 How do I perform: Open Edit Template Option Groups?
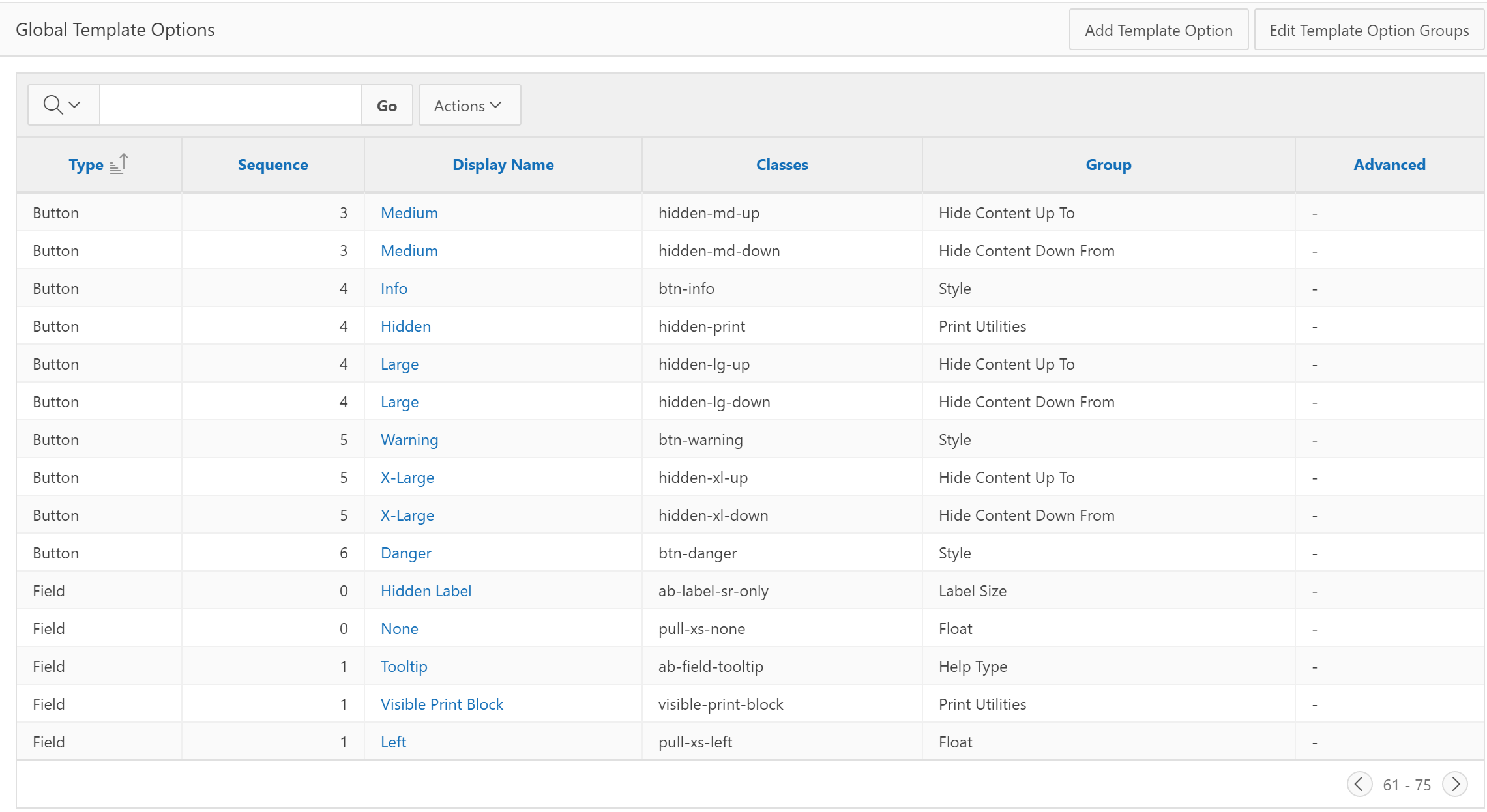[x=1368, y=31]
